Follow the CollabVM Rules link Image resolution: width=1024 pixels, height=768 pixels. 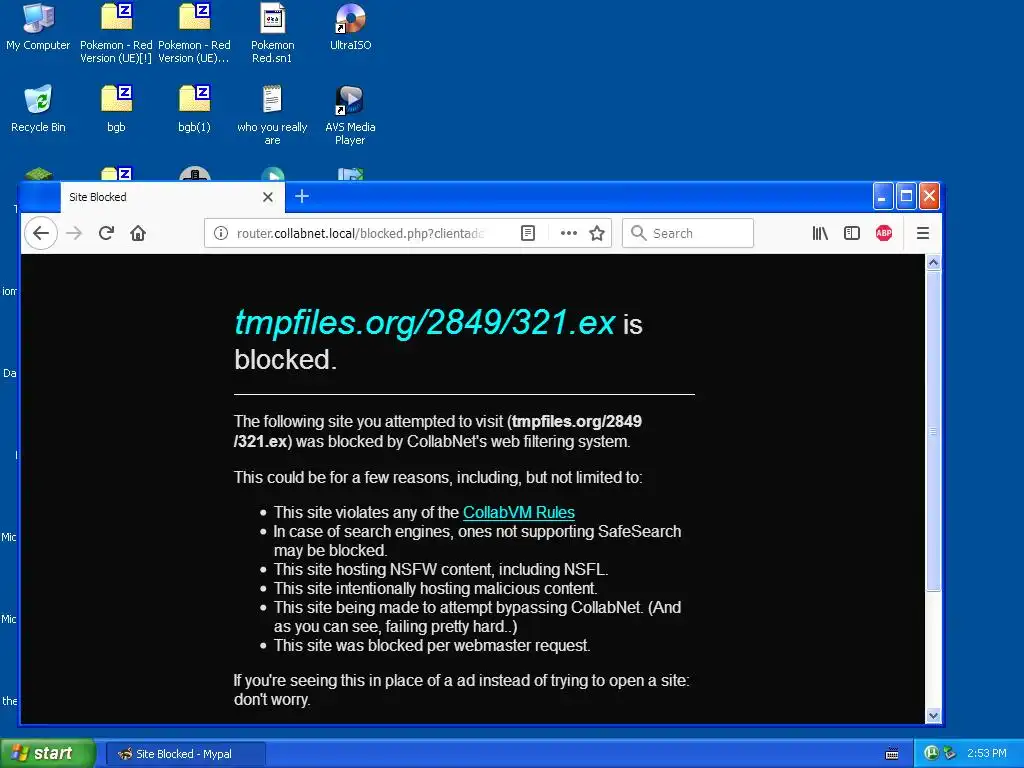coord(519,513)
